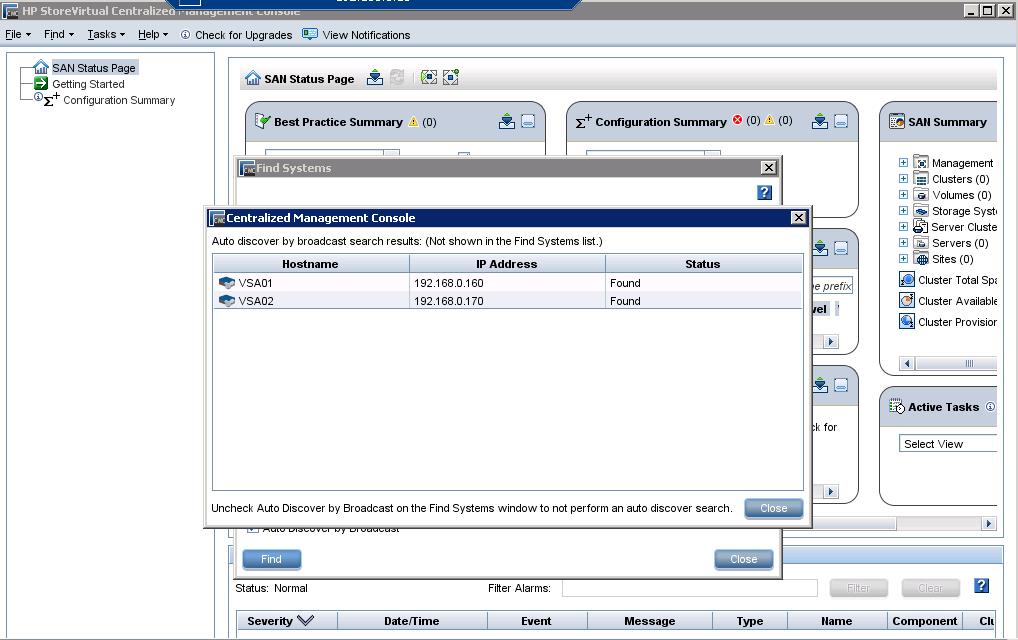This screenshot has width=1018, height=640.
Task: Click the warning triangle in Best Practice Summary header
Action: coord(413,121)
